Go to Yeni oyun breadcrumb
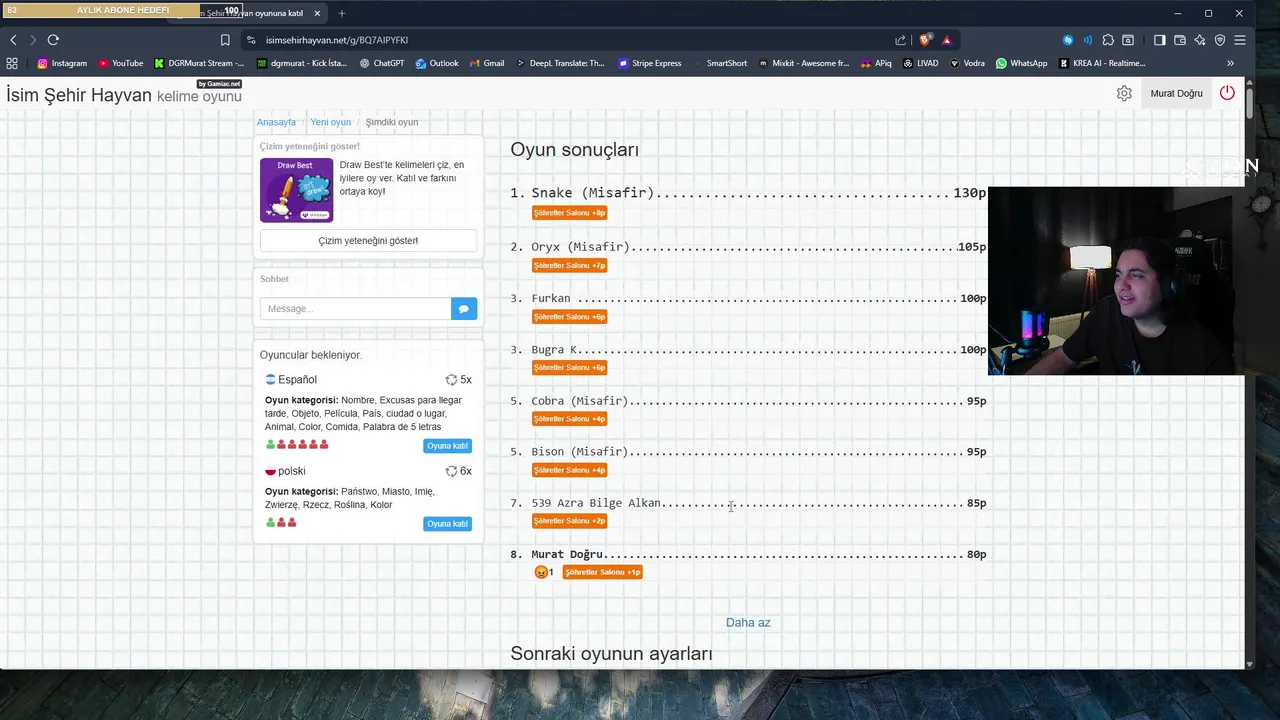Screen dimensions: 1280x720 (330, 122)
